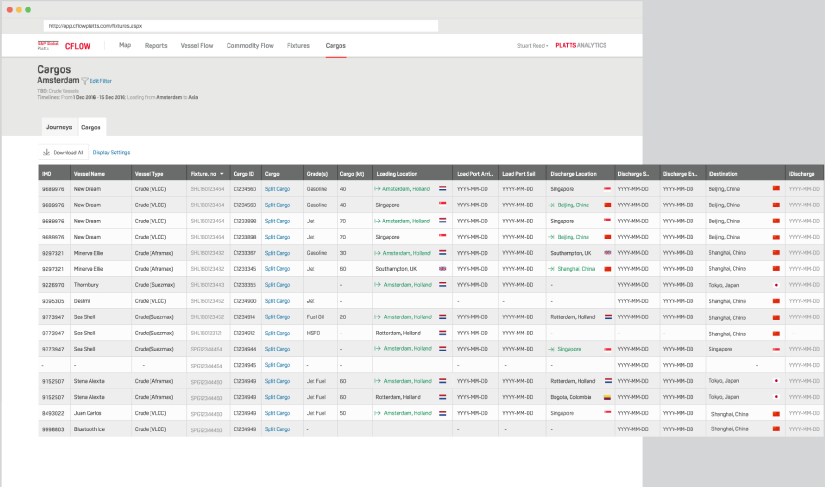Click the download icon in Download All
Image resolution: width=825 pixels, height=487 pixels.
46,153
